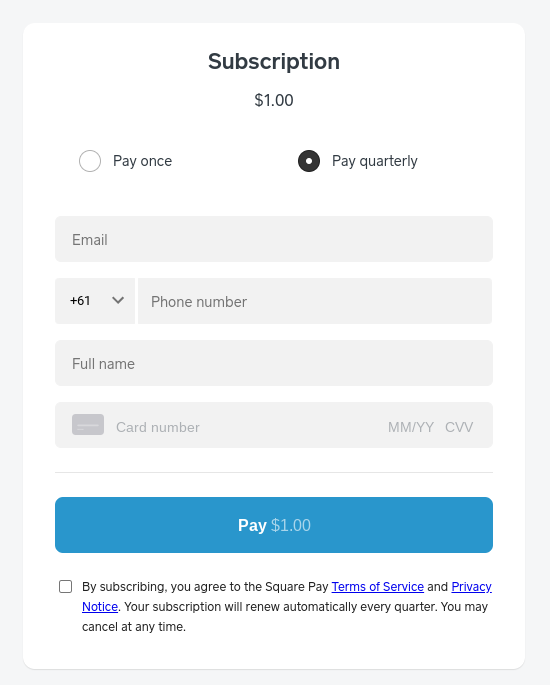This screenshot has height=685, width=550.
Task: Tick the terms agreement checkbox
Action: point(66,587)
